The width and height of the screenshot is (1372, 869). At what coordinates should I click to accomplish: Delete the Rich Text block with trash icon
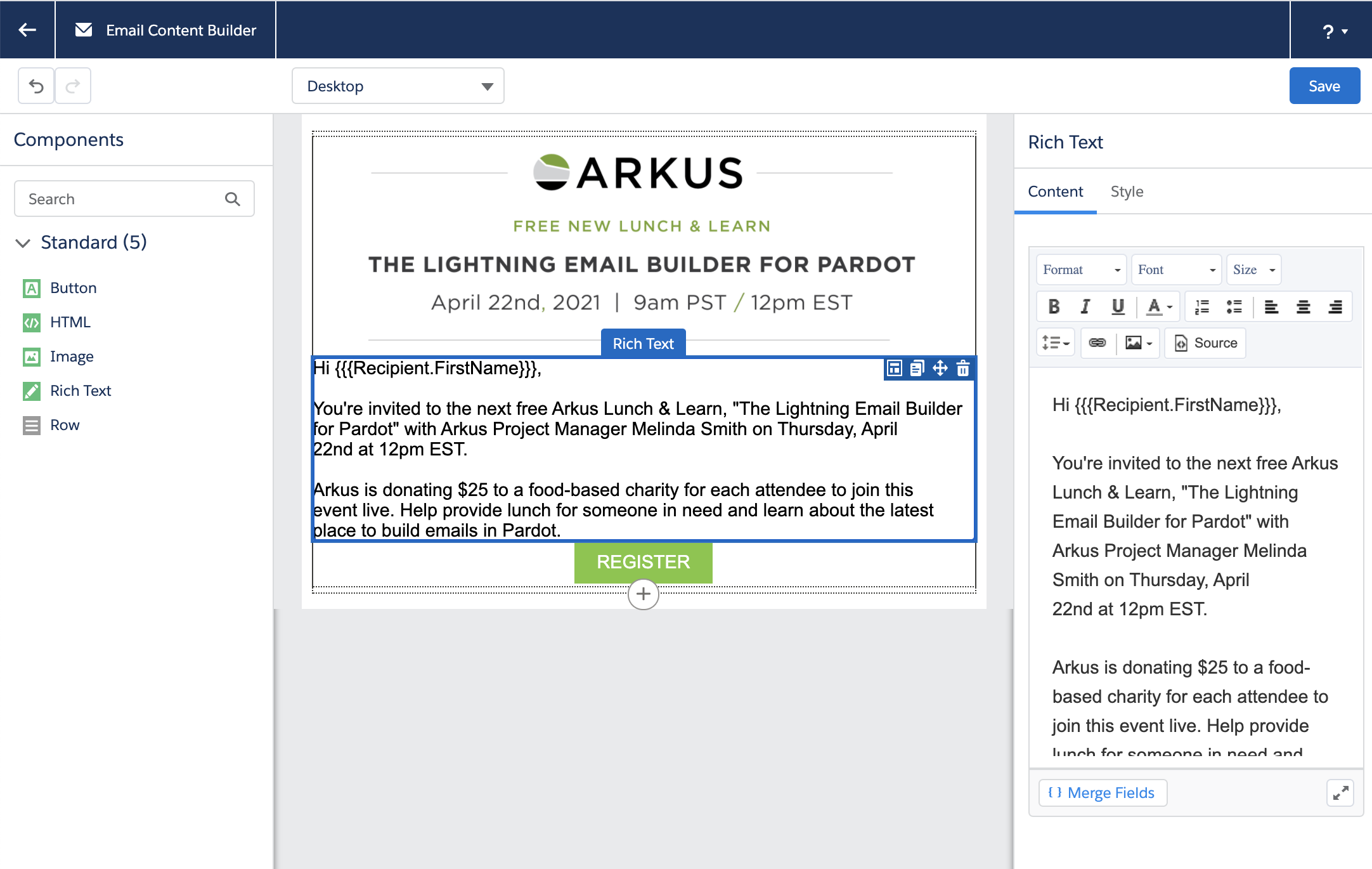coord(963,368)
